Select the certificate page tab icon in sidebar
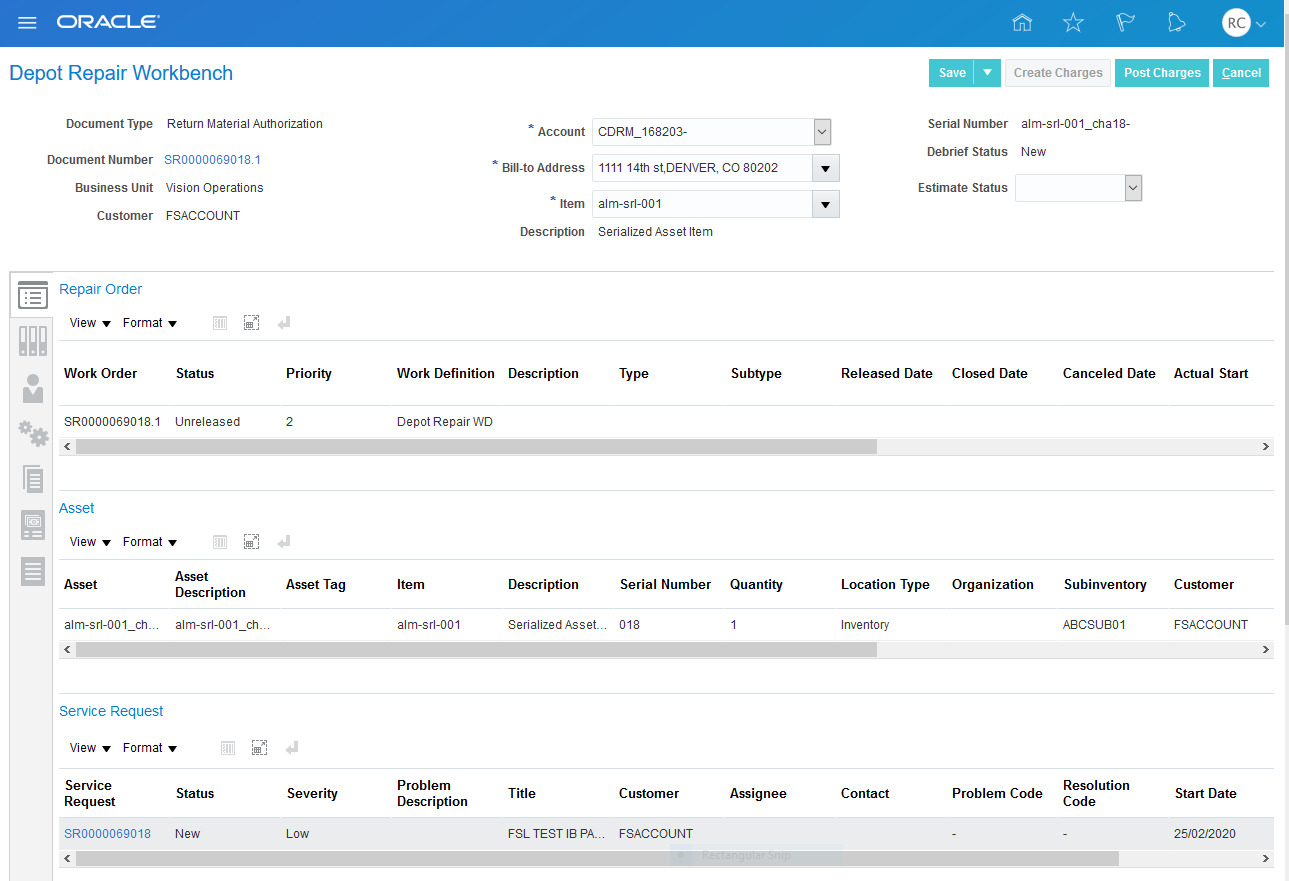 click(x=33, y=525)
